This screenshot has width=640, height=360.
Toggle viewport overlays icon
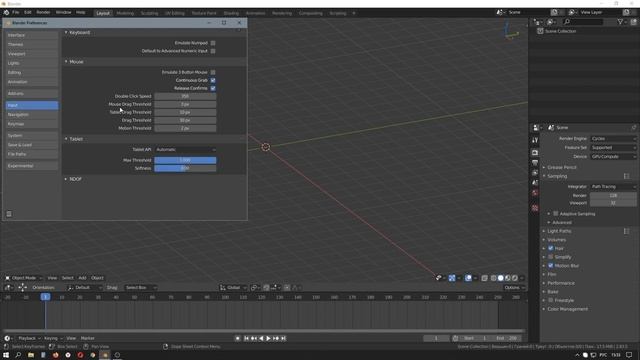pos(468,278)
